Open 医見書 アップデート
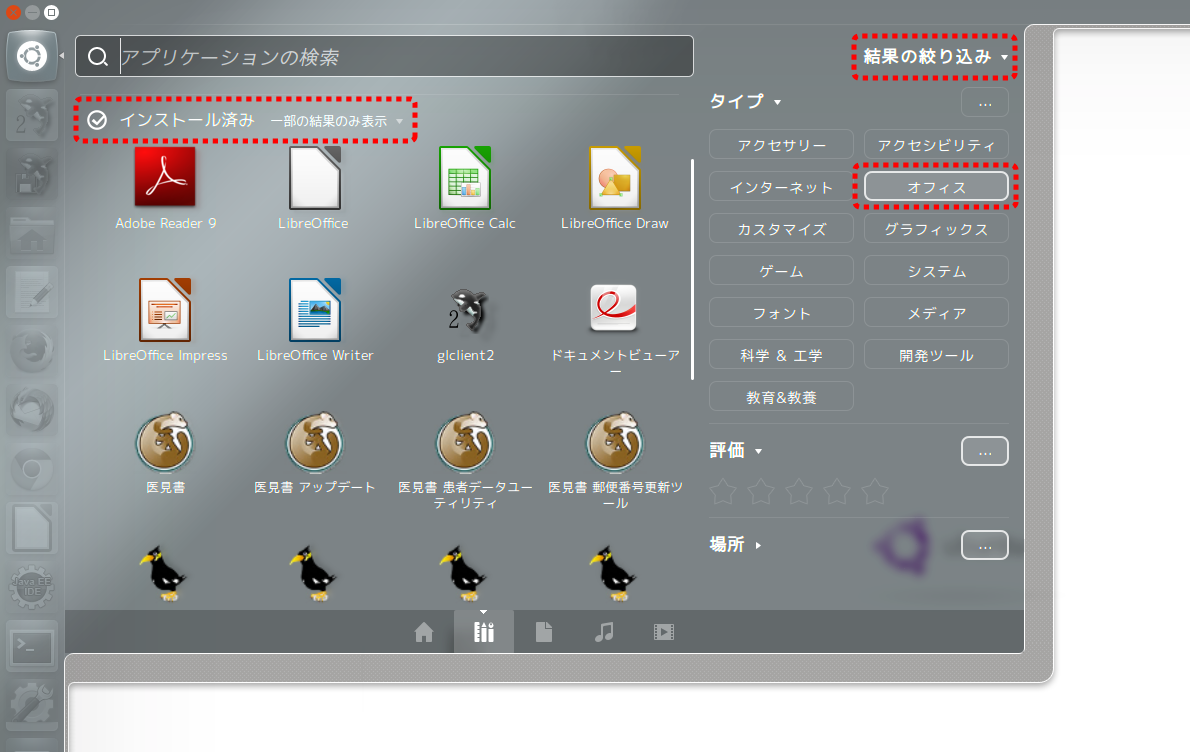The width and height of the screenshot is (1190, 752). (x=315, y=453)
